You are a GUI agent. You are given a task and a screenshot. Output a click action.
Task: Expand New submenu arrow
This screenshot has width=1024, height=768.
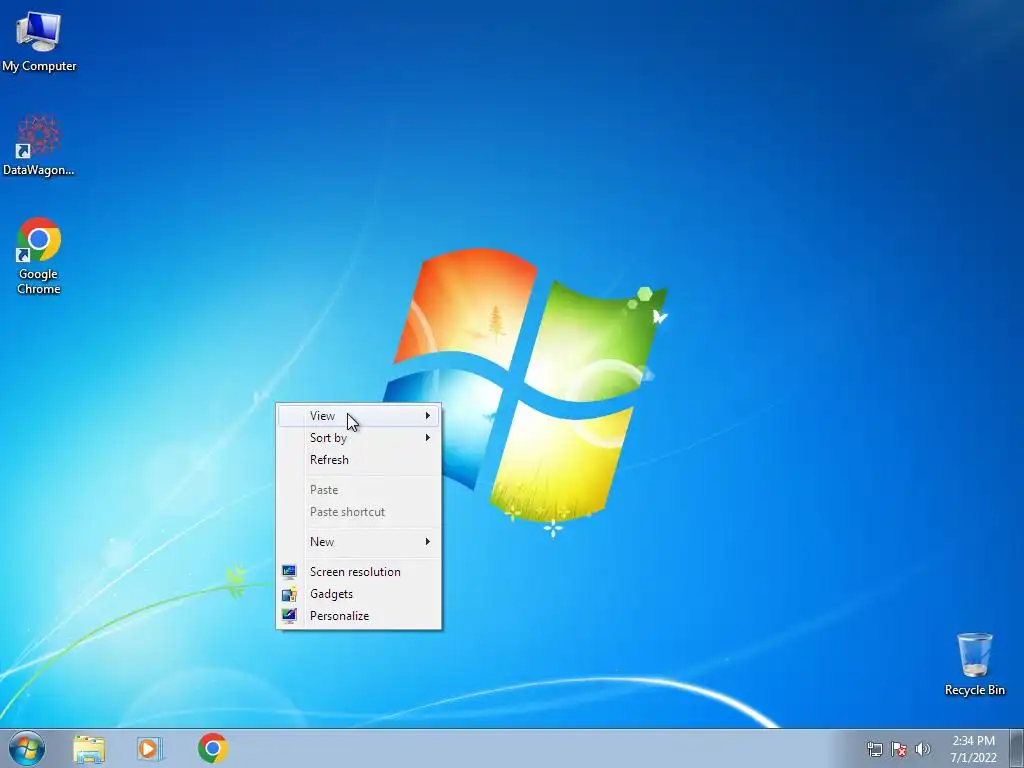tap(428, 542)
